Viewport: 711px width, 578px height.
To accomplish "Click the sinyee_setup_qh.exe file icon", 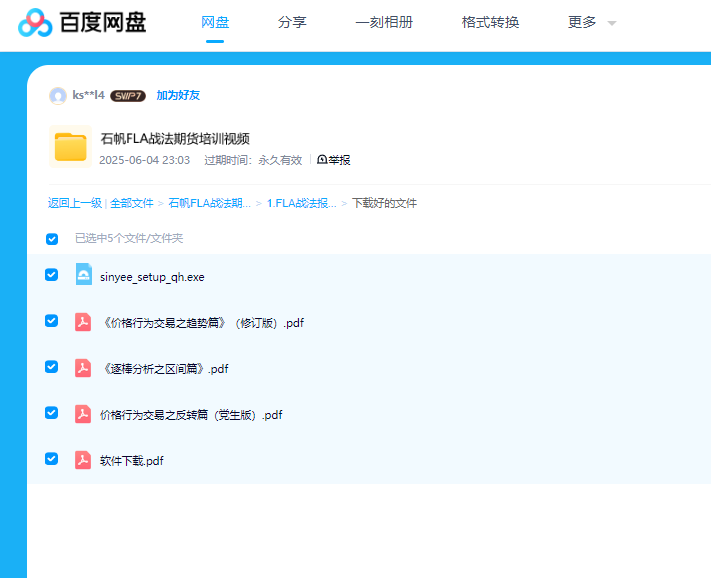I will click(x=83, y=275).
